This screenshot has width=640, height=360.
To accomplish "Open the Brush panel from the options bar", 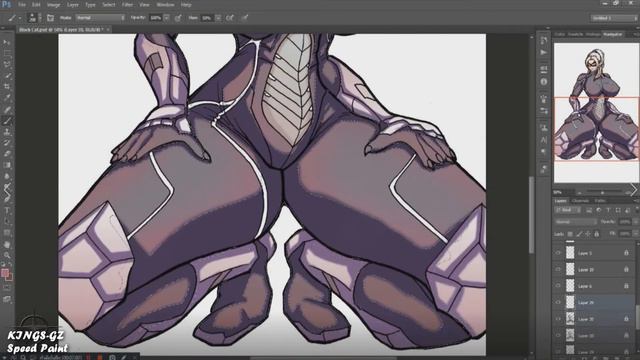I will tap(50, 18).
